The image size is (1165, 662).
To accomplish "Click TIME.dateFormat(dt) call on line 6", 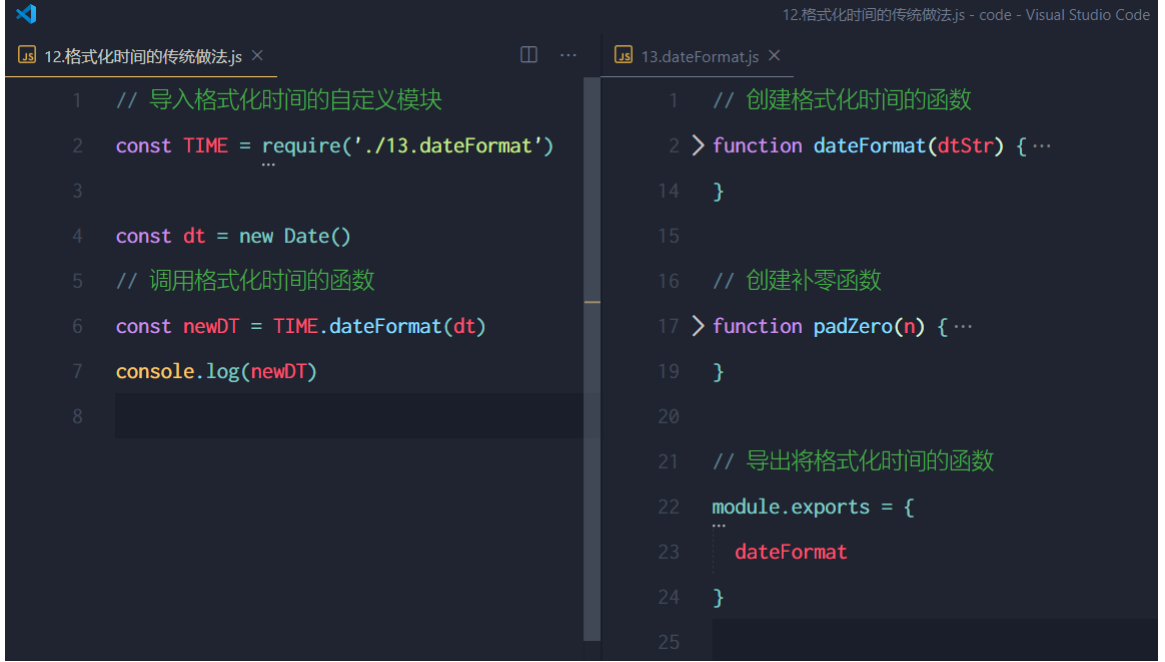I will pos(379,326).
